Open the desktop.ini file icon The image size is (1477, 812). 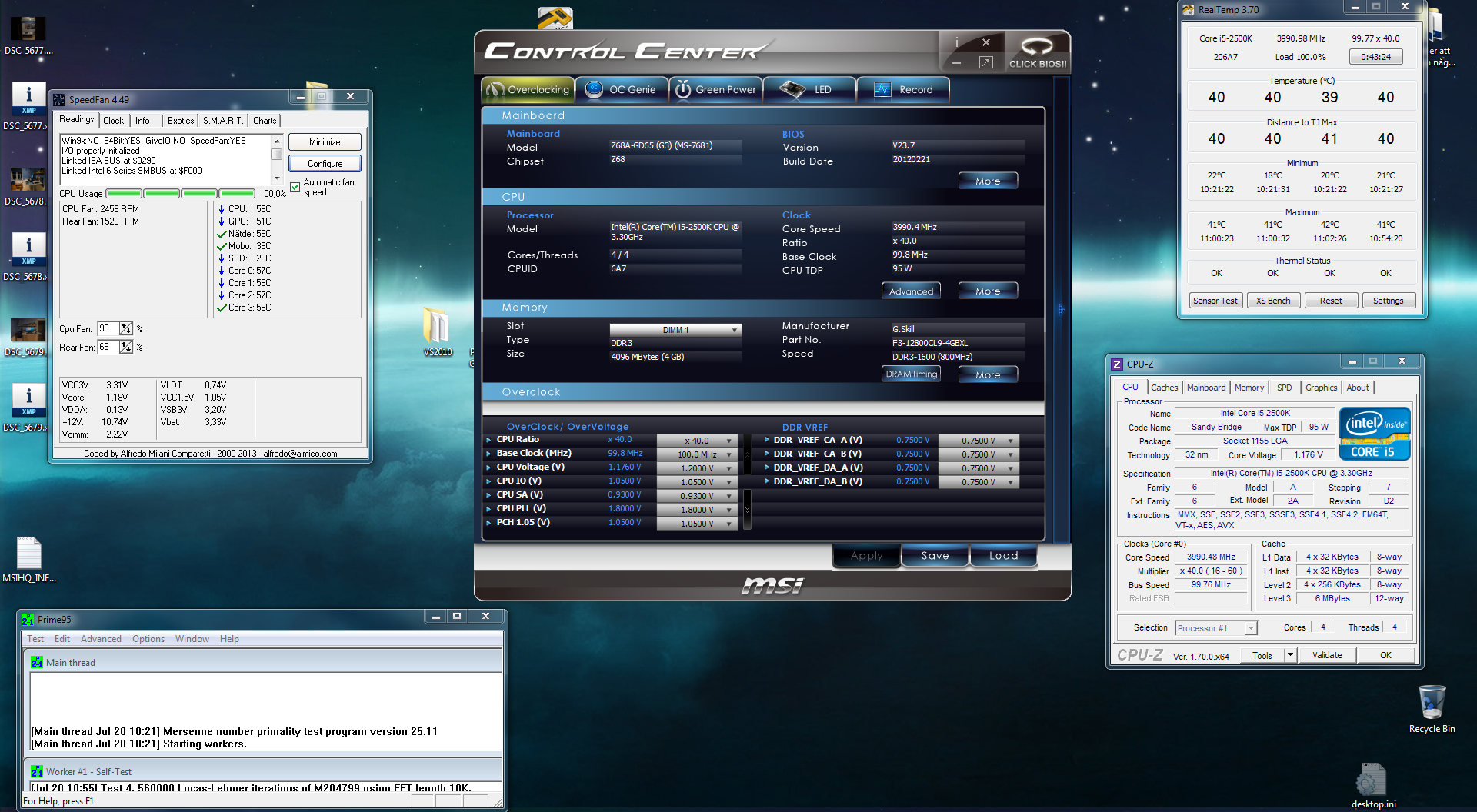(1372, 780)
